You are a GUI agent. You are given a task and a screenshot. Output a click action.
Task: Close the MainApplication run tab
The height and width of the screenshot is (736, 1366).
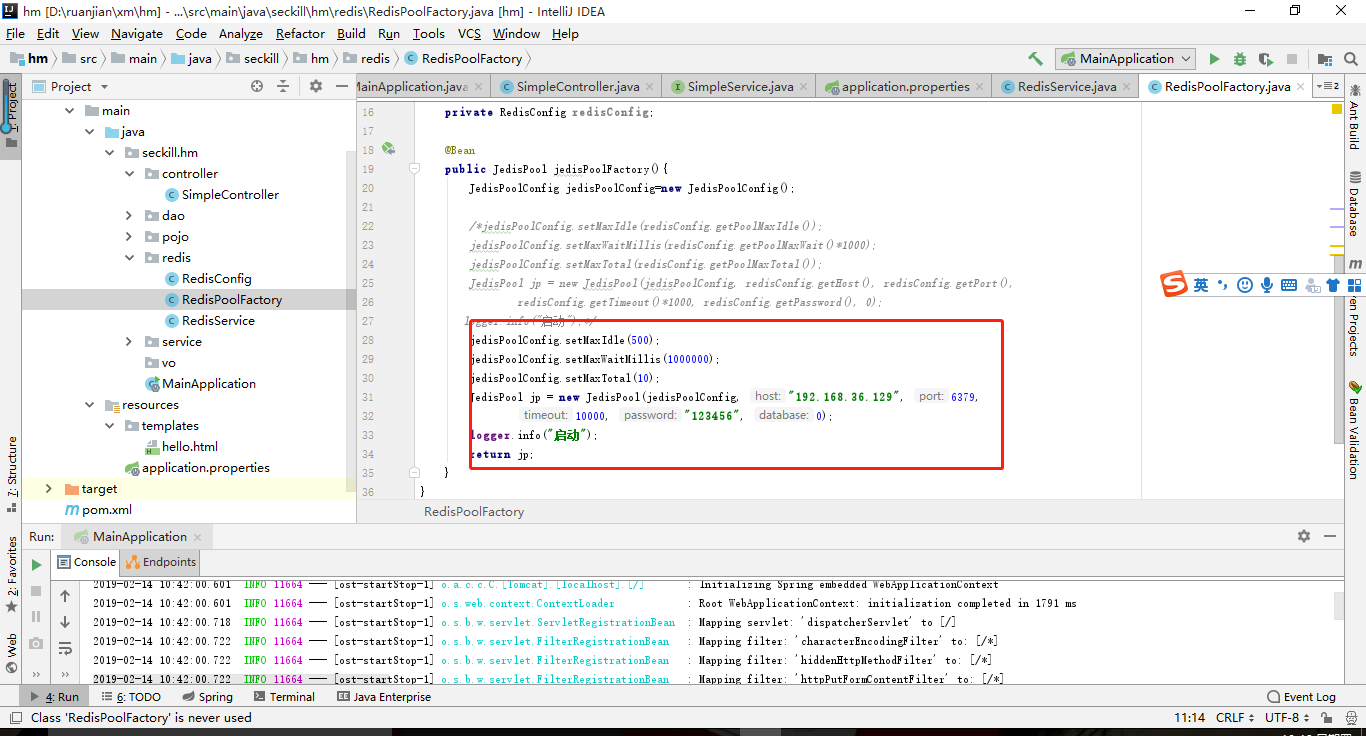pos(198,537)
